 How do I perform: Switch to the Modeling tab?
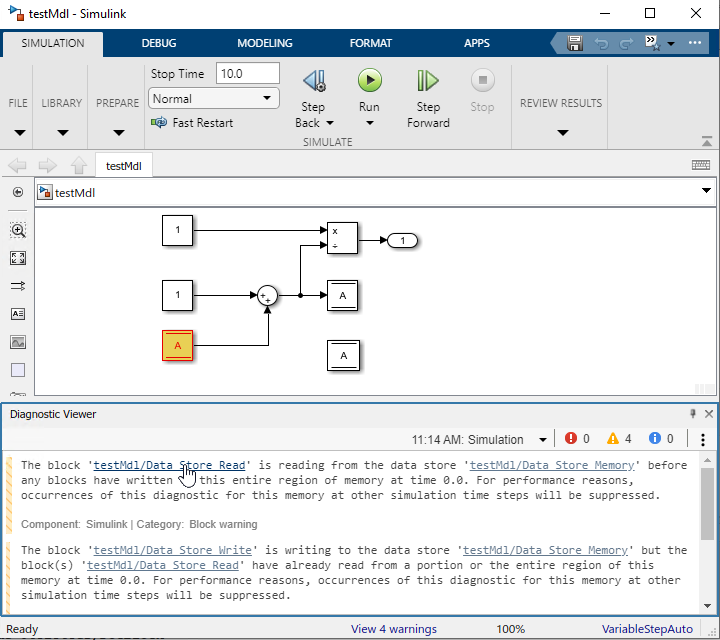(x=265, y=44)
